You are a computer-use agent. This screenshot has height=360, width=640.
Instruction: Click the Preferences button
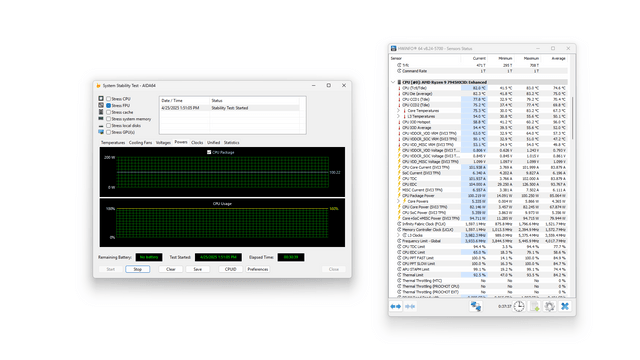[258, 269]
